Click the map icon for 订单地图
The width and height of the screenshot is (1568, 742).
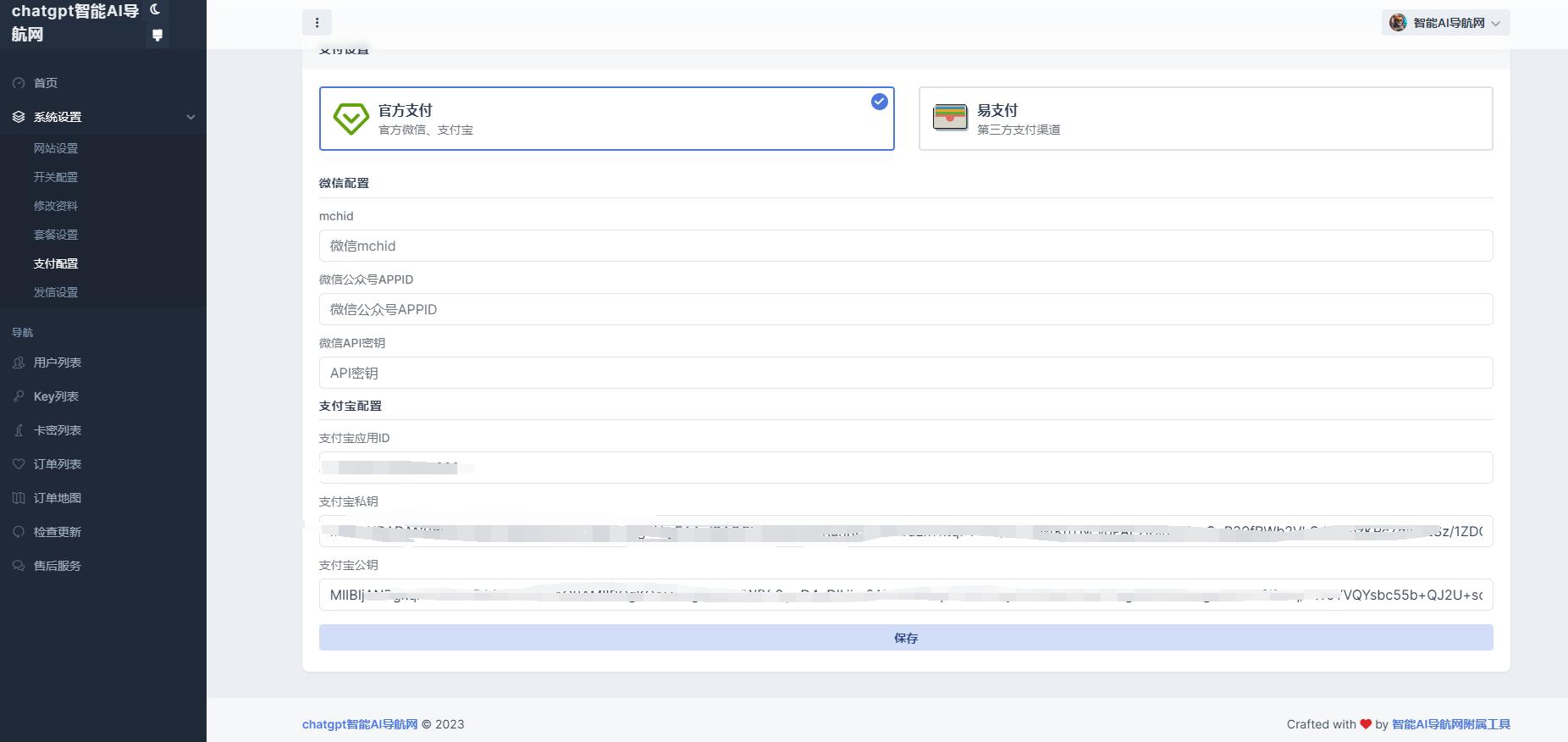19,498
